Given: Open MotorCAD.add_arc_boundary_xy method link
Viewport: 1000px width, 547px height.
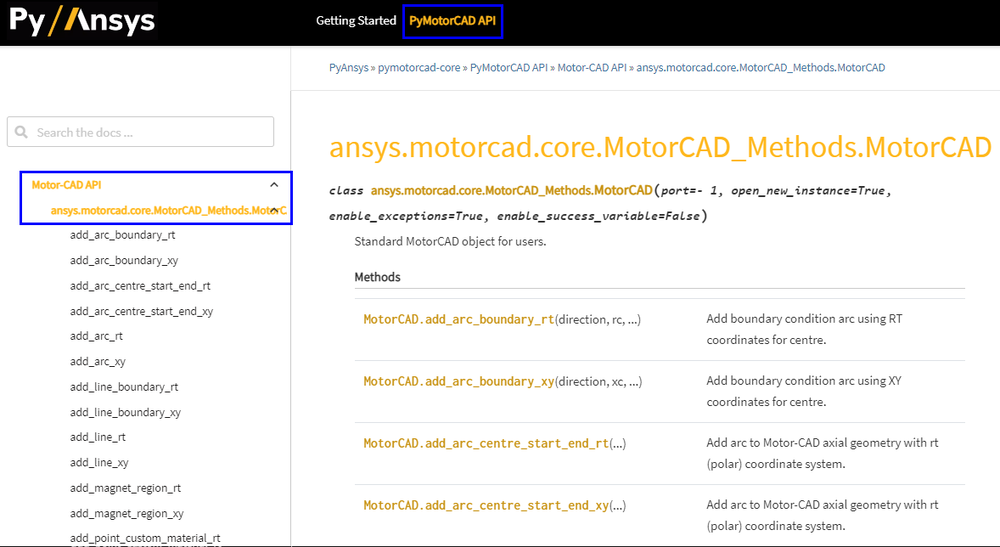Looking at the screenshot, I should pos(459,381).
